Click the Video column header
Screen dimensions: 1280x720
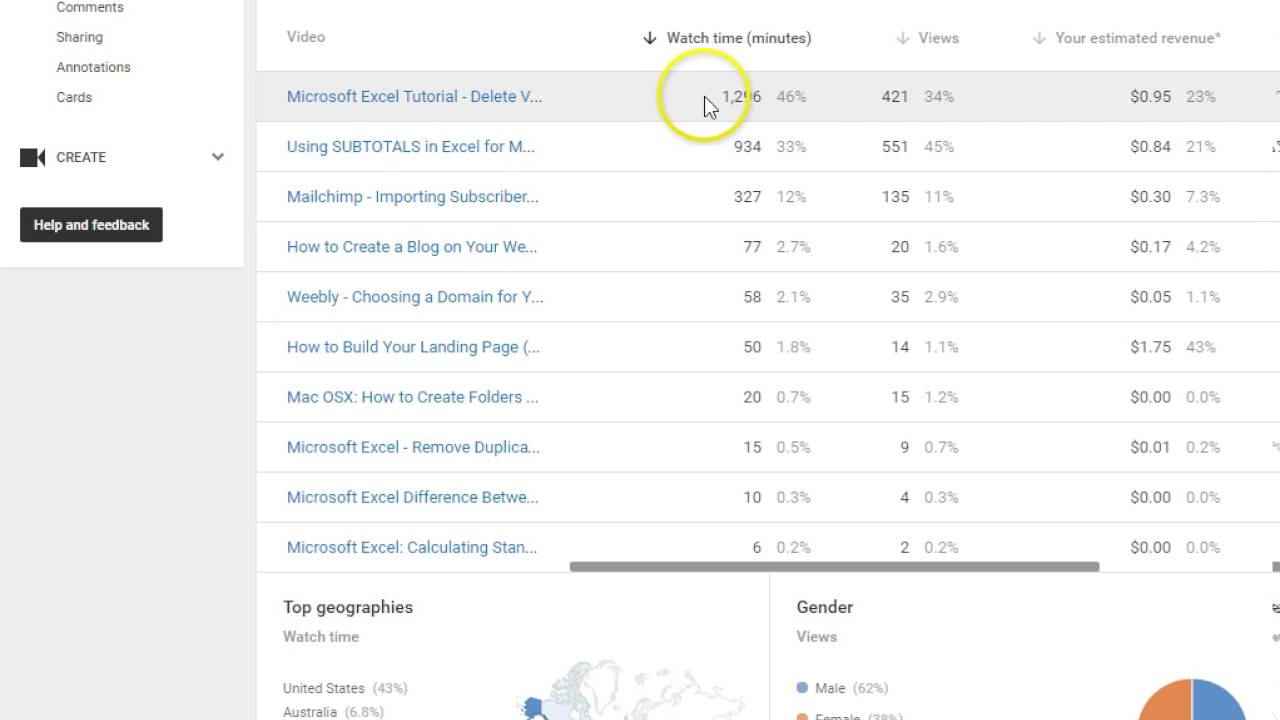pyautogui.click(x=306, y=37)
